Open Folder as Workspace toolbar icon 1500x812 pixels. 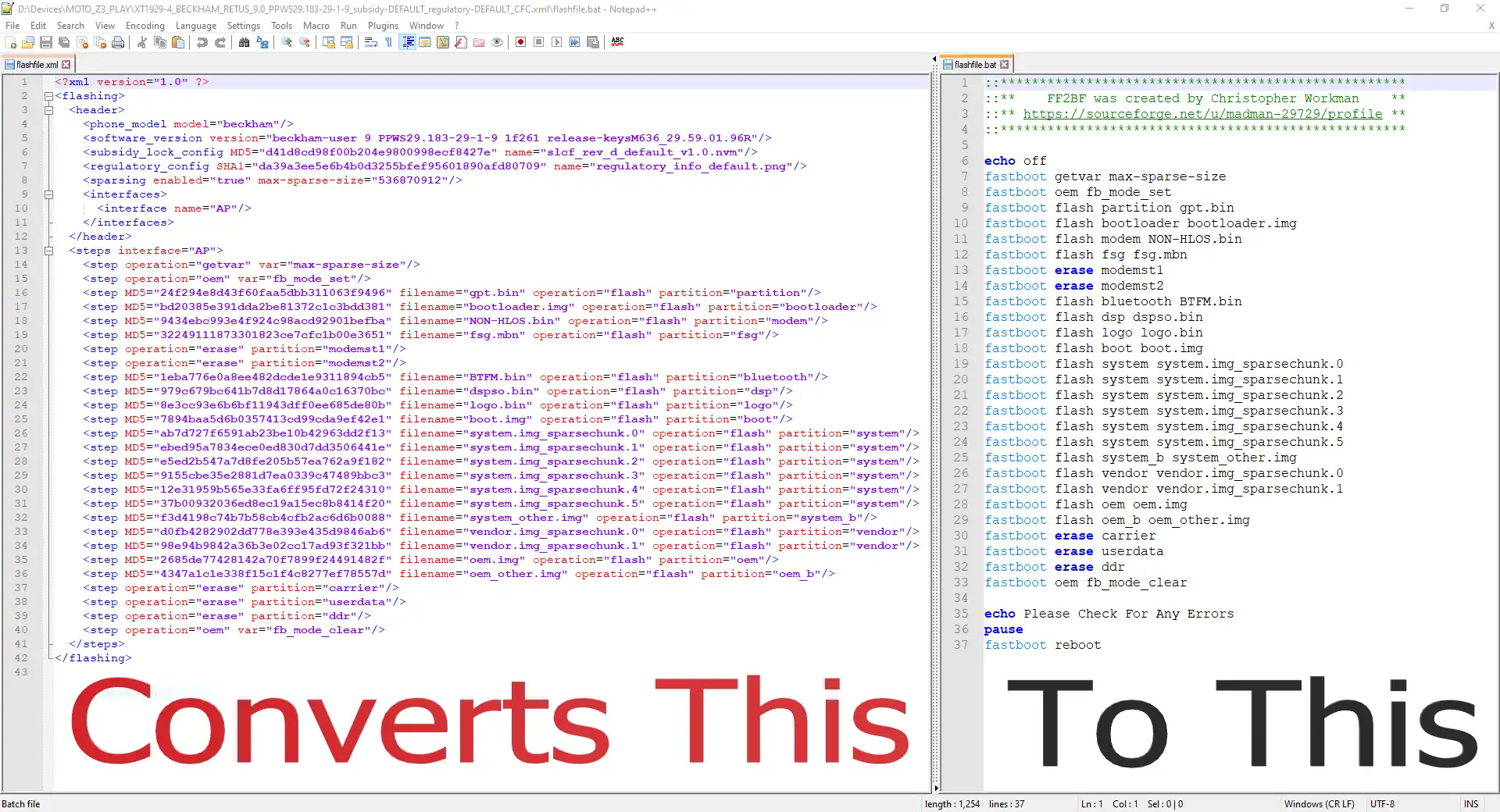click(479, 42)
